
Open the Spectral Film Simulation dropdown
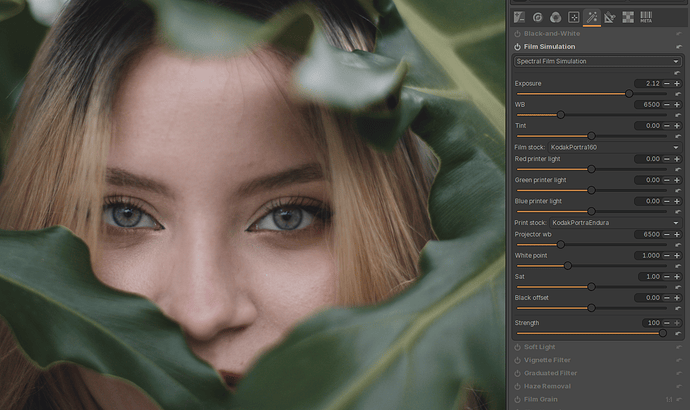click(x=597, y=62)
